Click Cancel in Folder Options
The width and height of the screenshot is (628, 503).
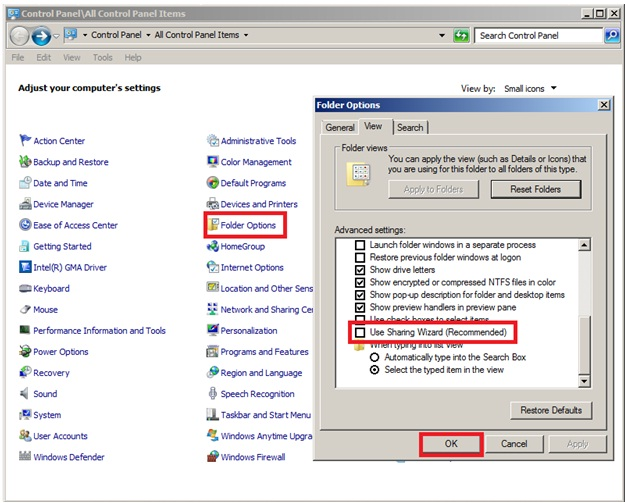(x=514, y=444)
